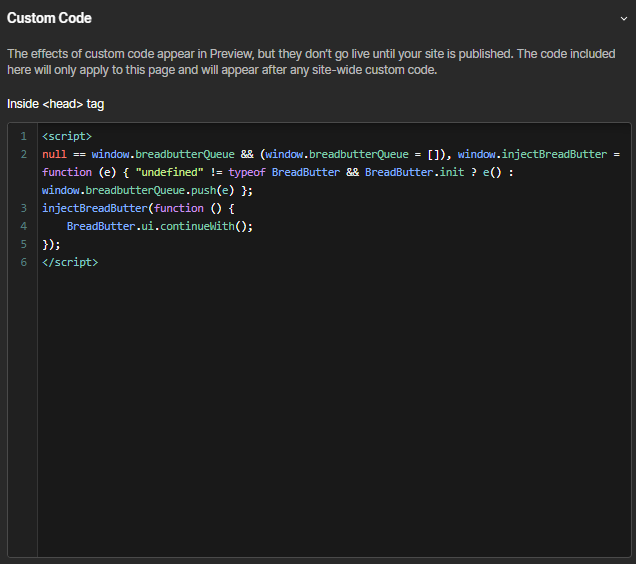Select line number 4 in the gutter

[23, 226]
